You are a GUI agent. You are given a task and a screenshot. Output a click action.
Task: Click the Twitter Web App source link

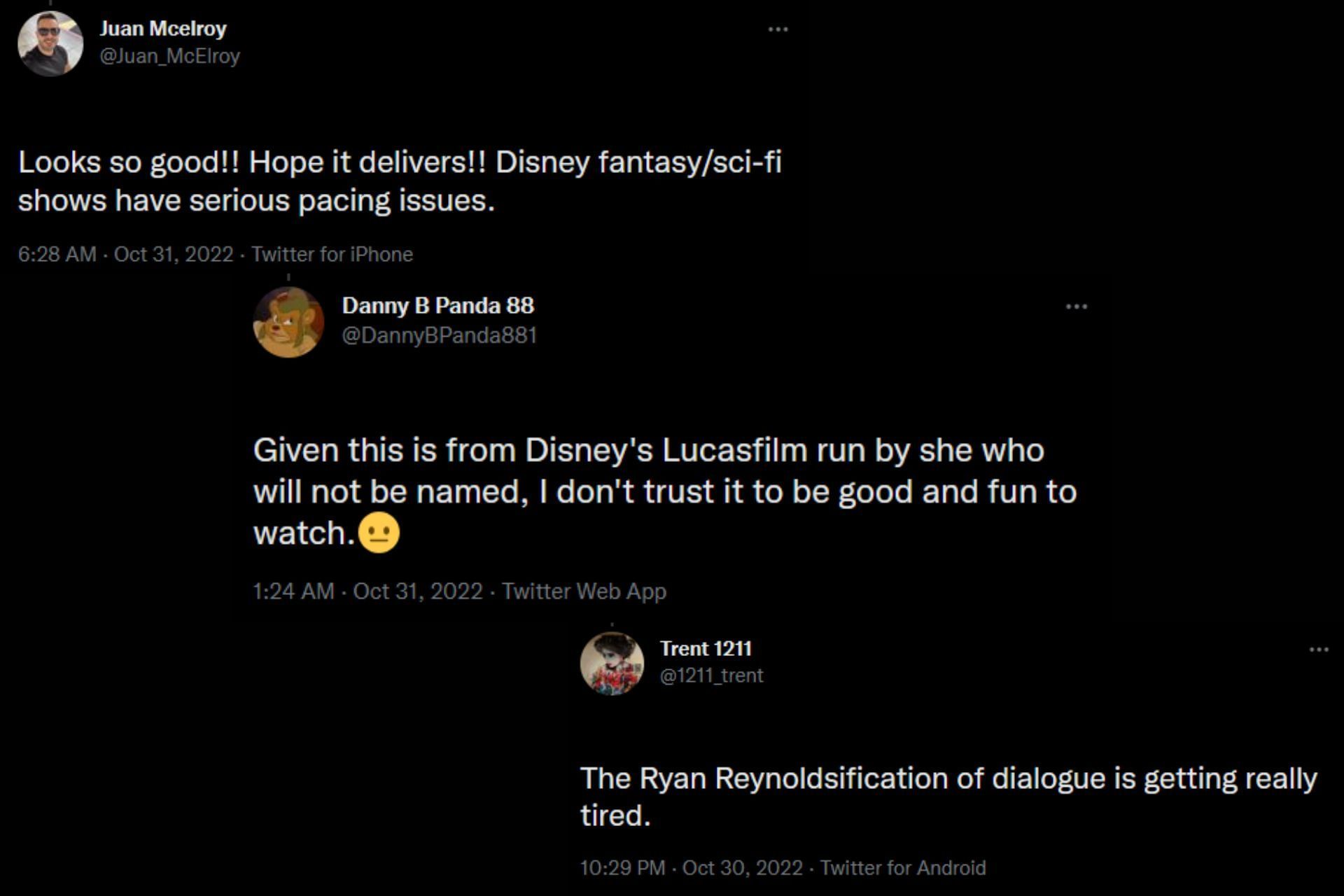pyautogui.click(x=584, y=591)
